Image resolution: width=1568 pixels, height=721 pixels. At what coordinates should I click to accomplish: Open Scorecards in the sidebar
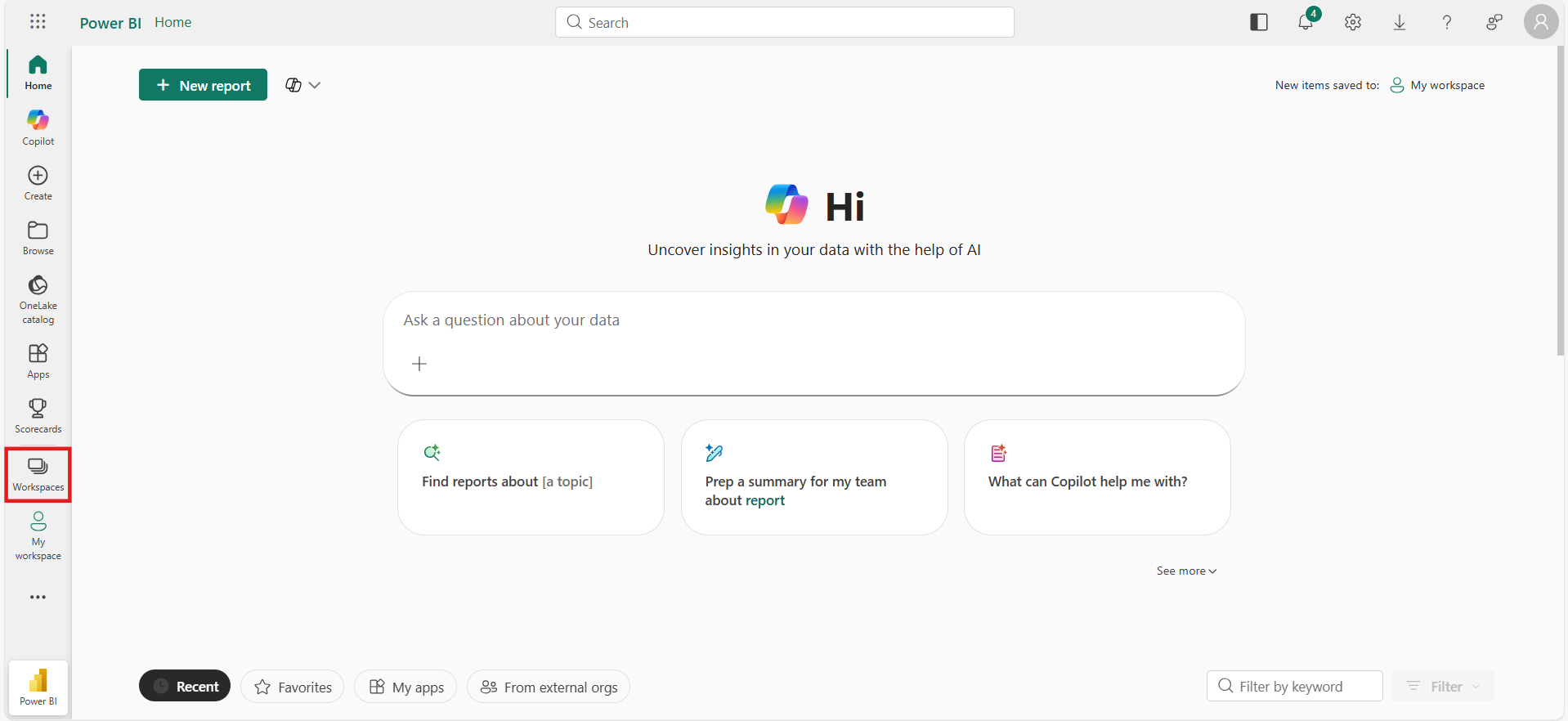(x=38, y=415)
